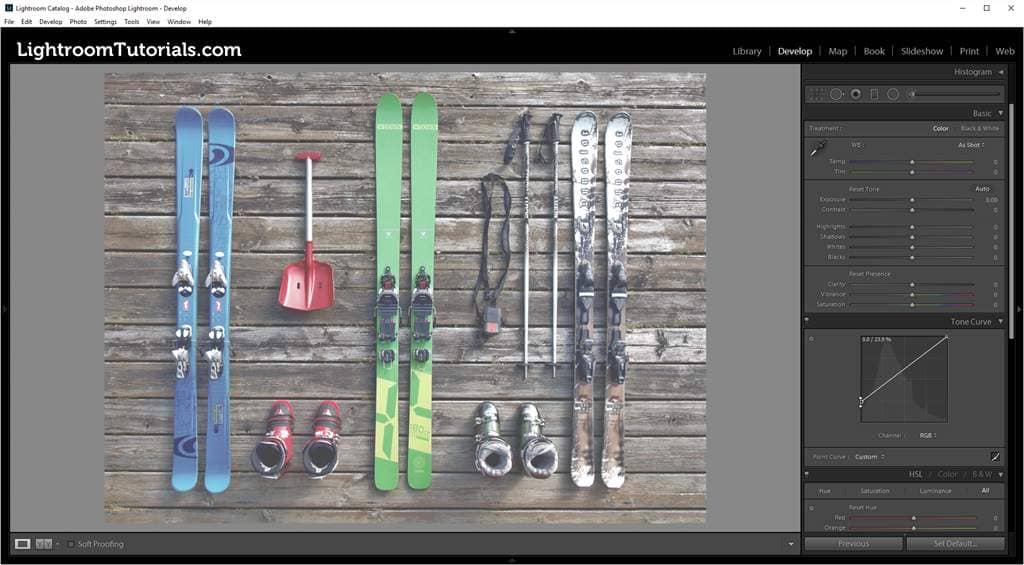Toggle the HSL panel switch
The image size is (1024, 565).
pyautogui.click(x=808, y=474)
